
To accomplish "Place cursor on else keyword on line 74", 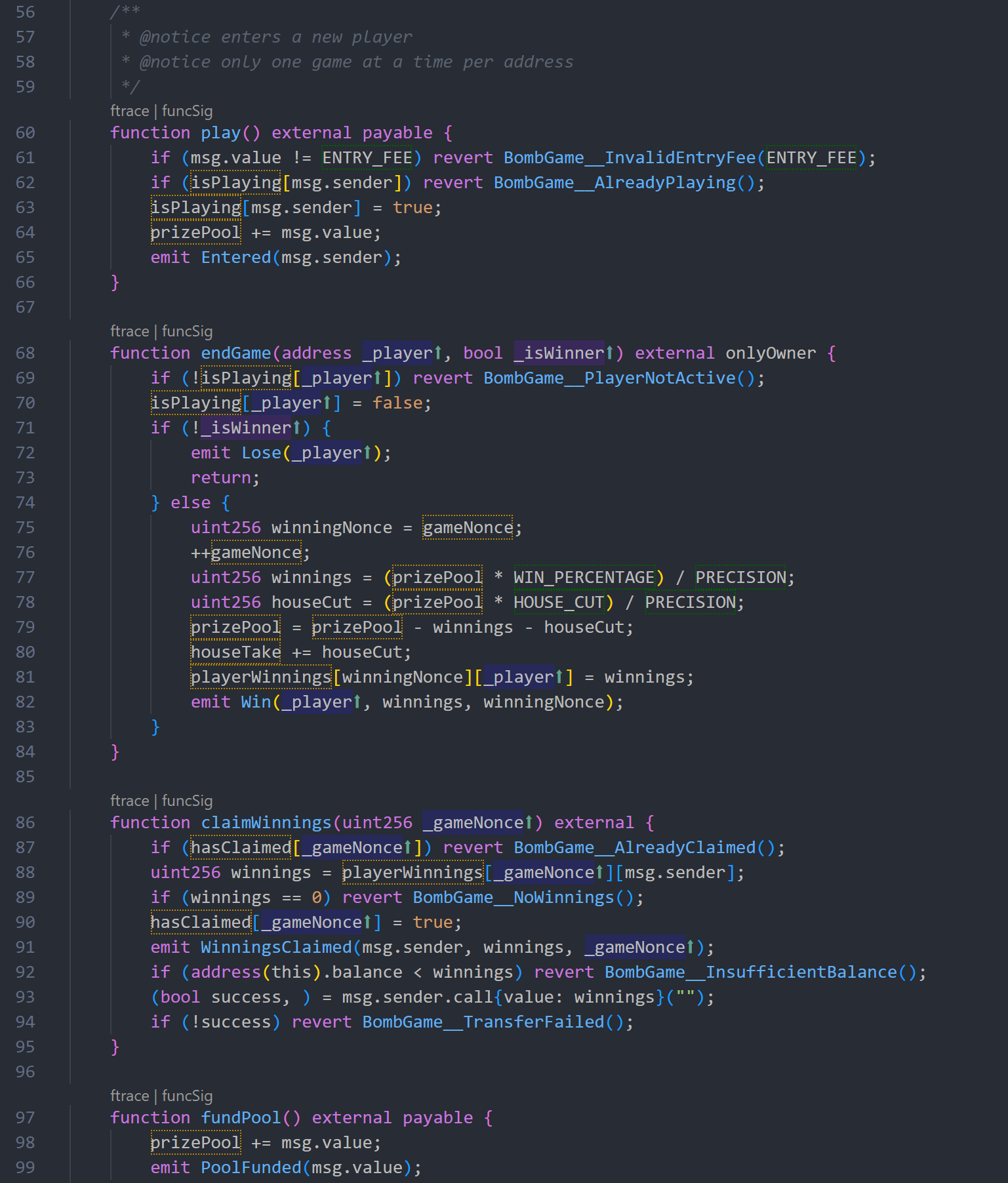I will click(191, 502).
